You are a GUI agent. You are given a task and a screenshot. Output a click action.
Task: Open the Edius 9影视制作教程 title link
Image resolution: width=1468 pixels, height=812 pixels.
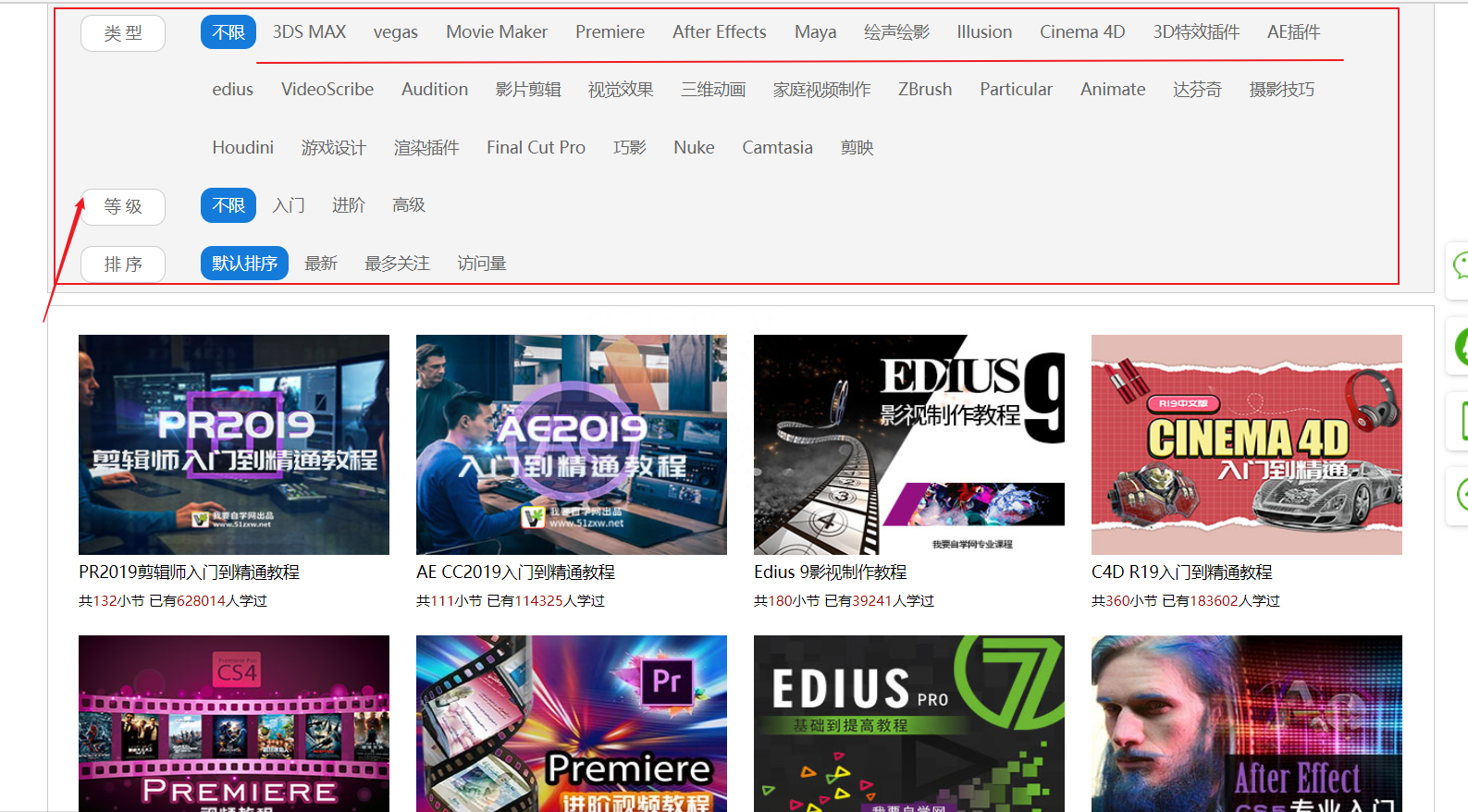tap(830, 572)
